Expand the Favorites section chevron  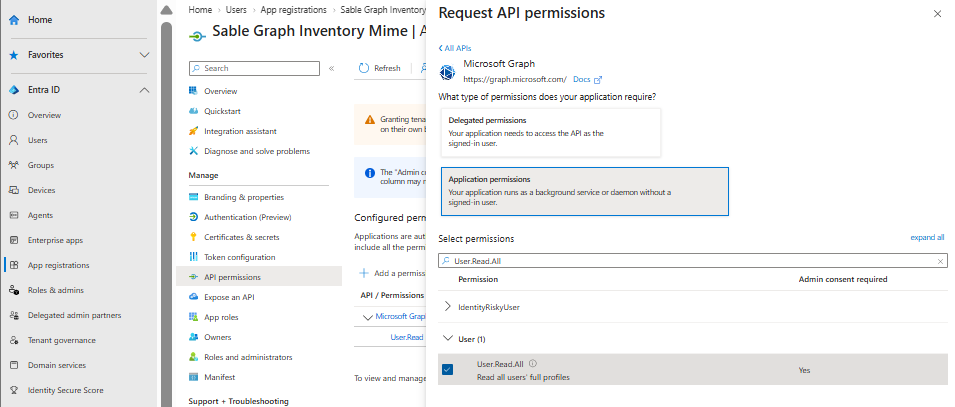point(144,55)
